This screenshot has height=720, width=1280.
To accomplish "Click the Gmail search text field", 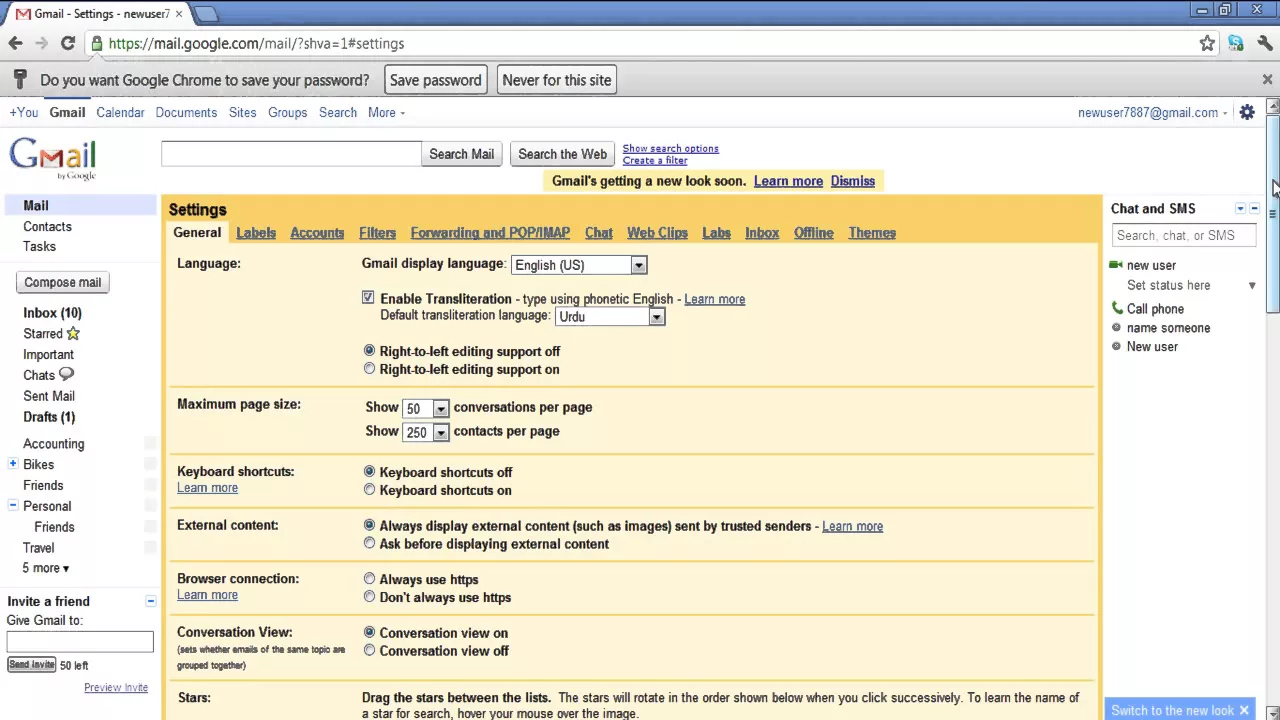I will tap(291, 153).
